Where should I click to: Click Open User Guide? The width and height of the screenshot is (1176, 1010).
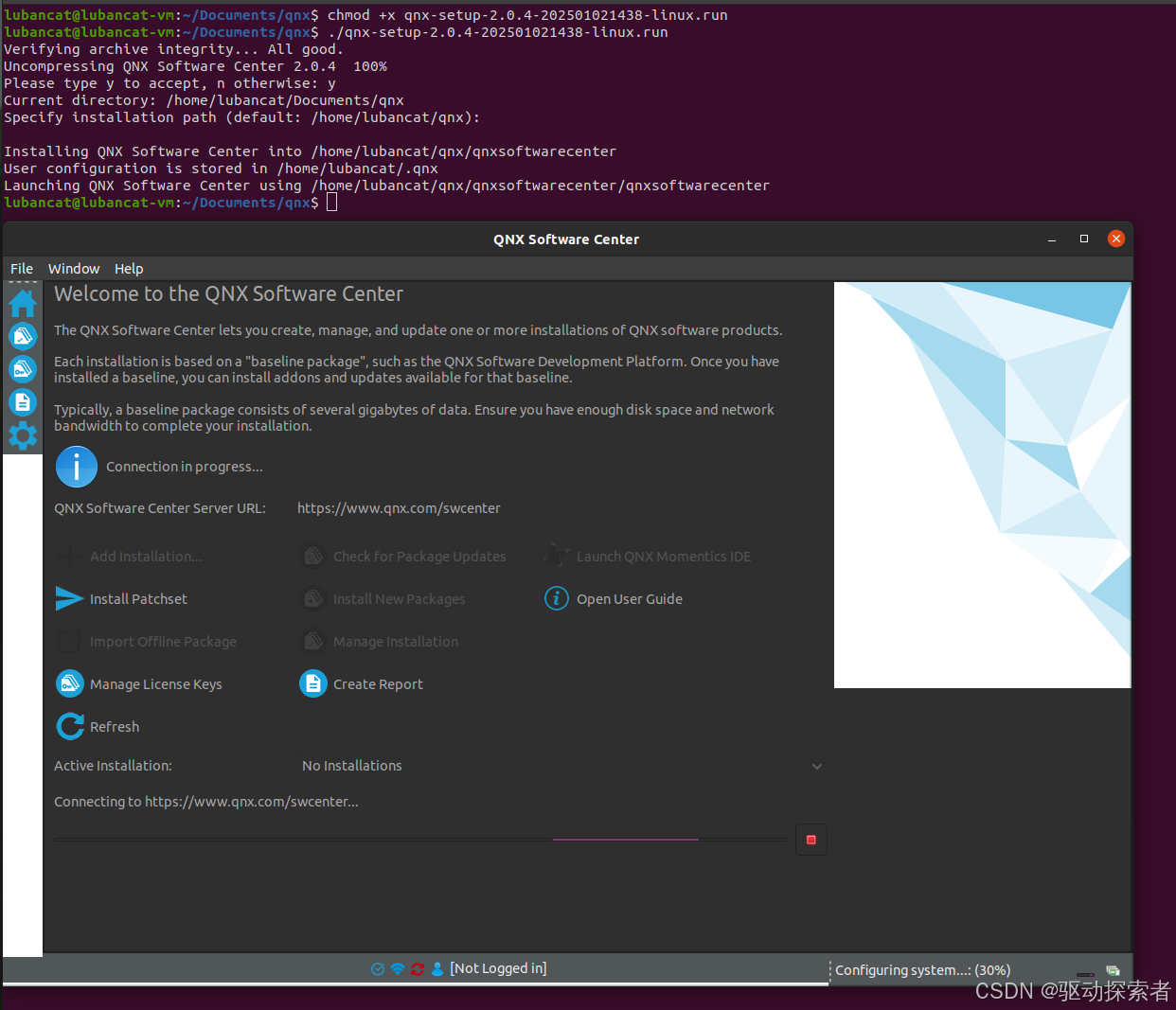pos(614,599)
